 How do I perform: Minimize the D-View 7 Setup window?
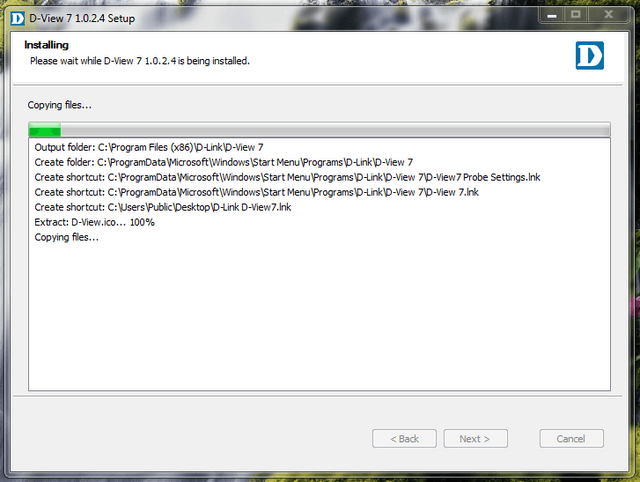click(x=552, y=15)
